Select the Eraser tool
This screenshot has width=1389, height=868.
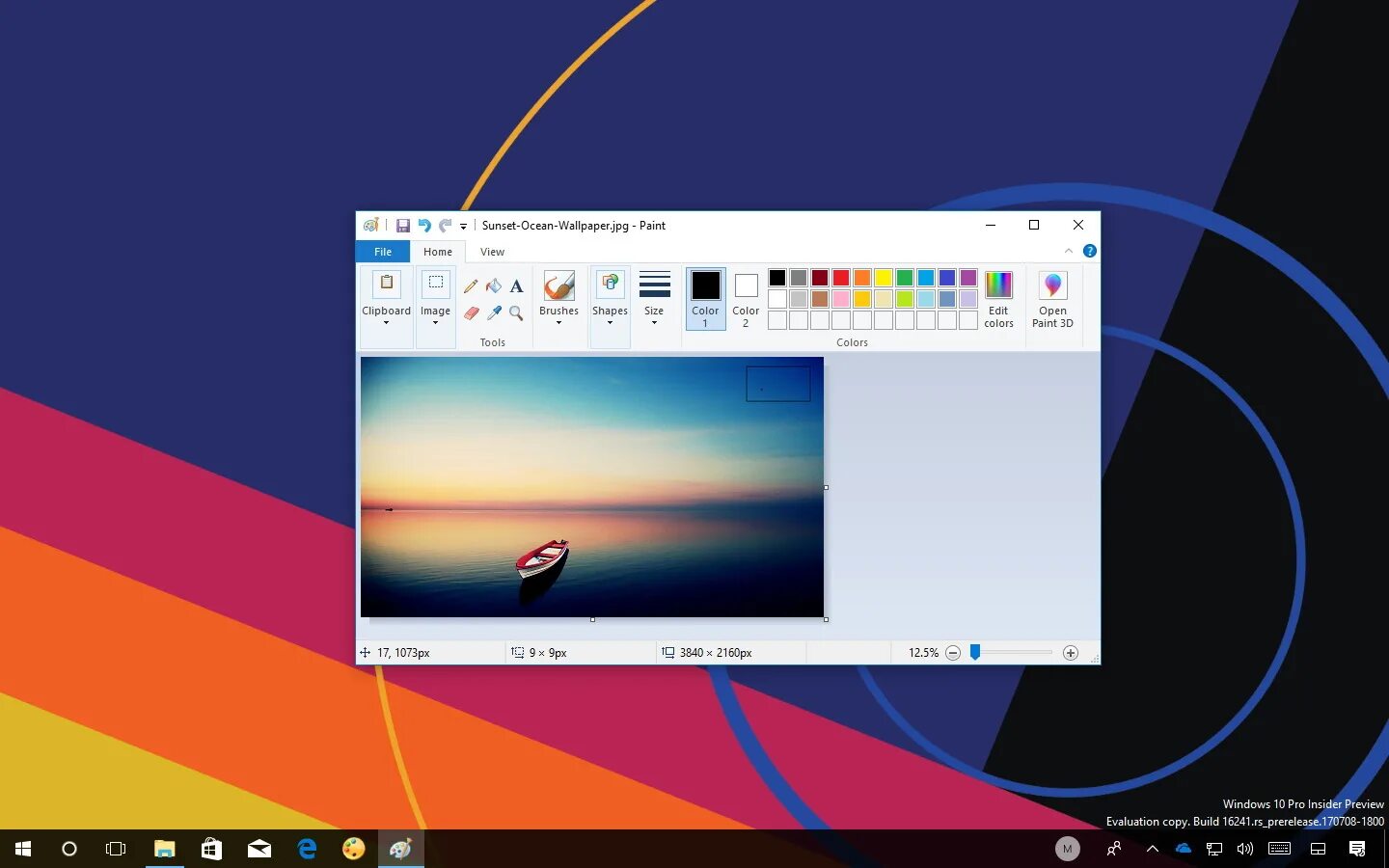click(x=471, y=312)
